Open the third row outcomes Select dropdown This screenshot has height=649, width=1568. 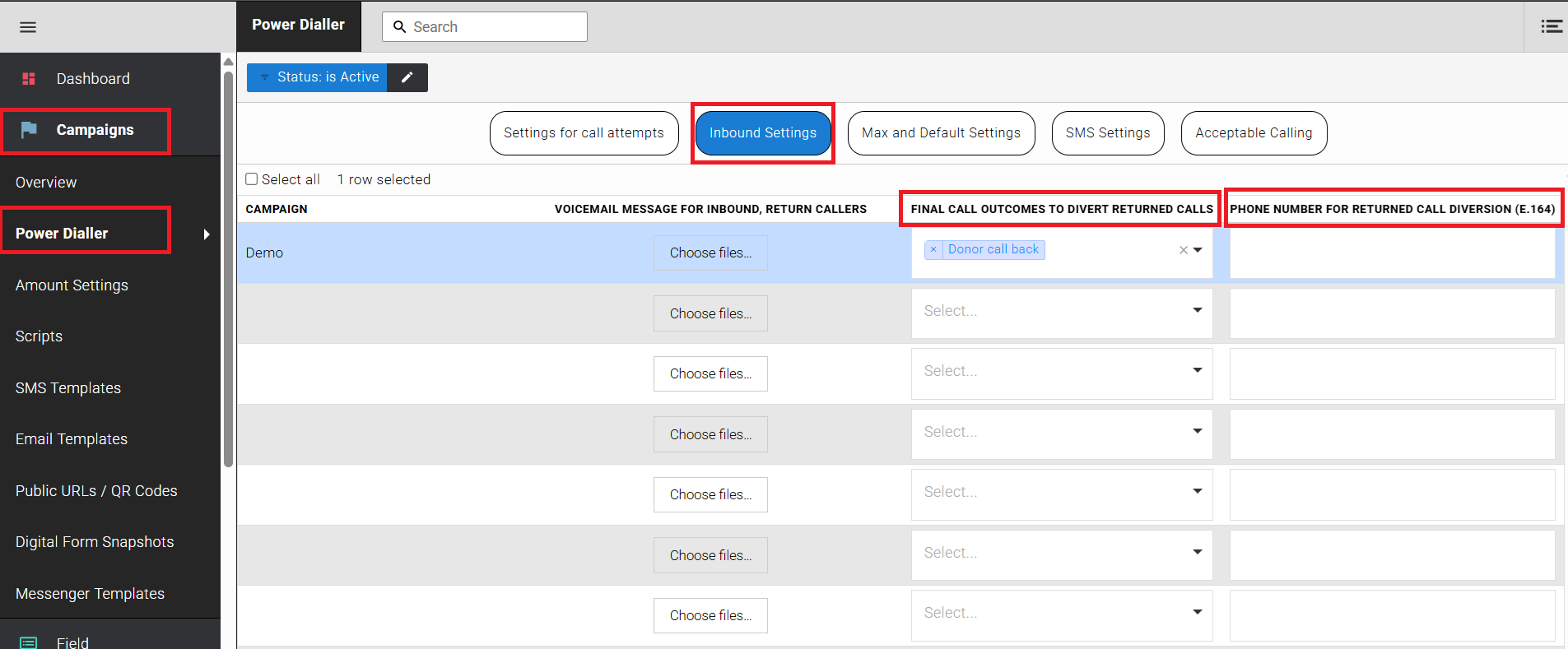(x=1062, y=373)
